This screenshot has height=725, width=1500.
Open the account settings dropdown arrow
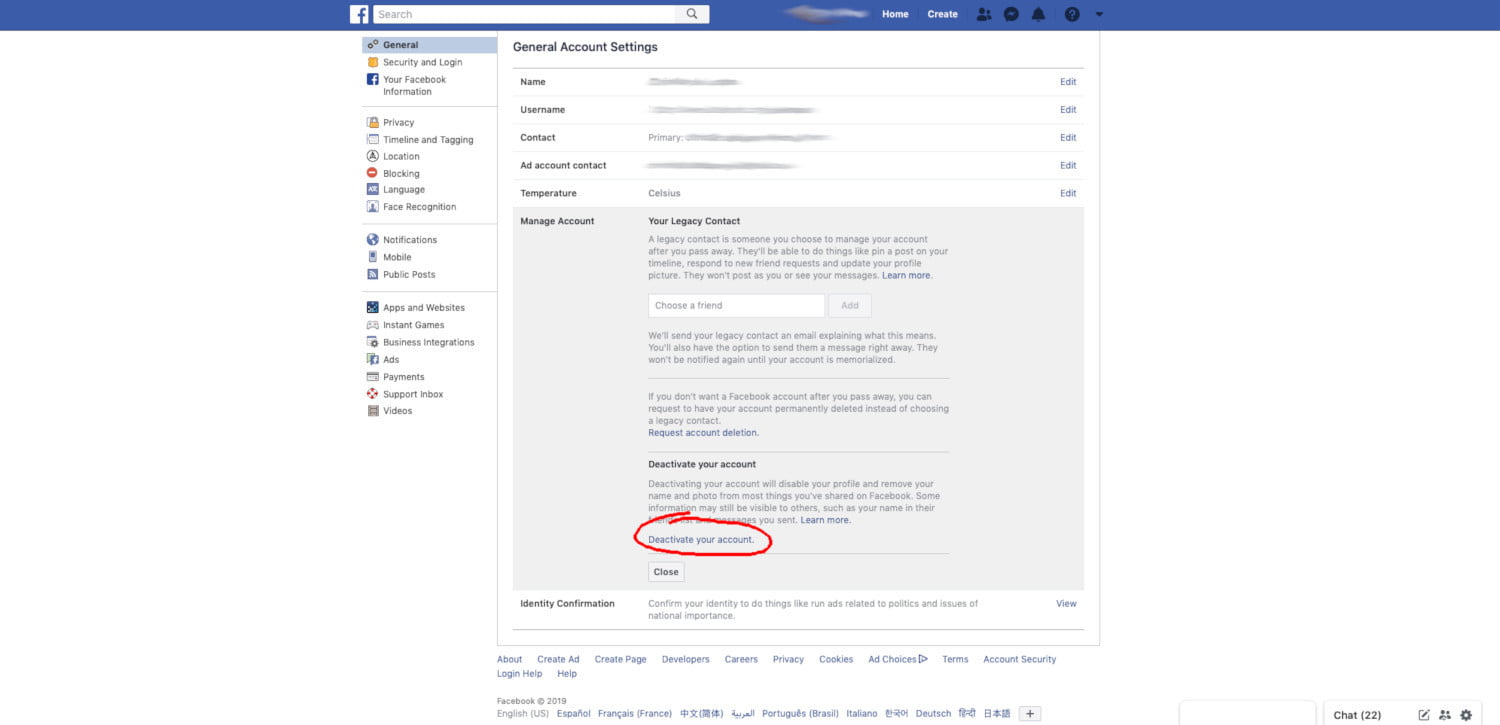click(x=1098, y=14)
